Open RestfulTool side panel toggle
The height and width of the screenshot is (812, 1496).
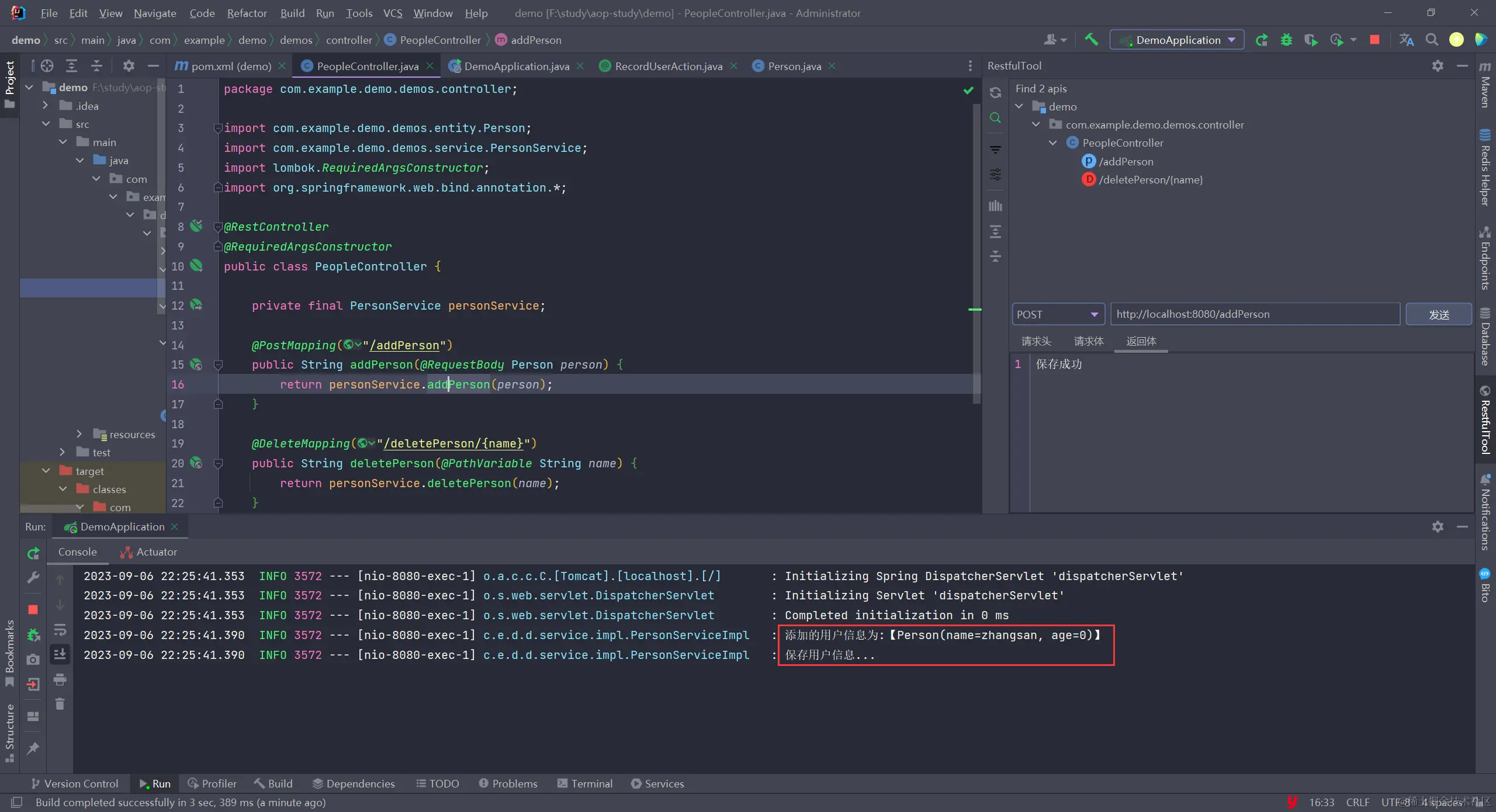(1485, 421)
